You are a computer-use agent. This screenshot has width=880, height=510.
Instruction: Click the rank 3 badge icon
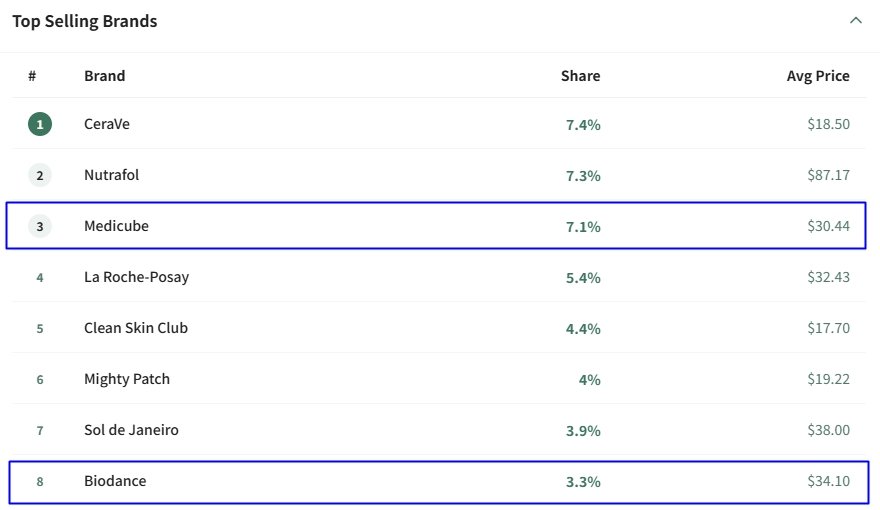coord(40,227)
